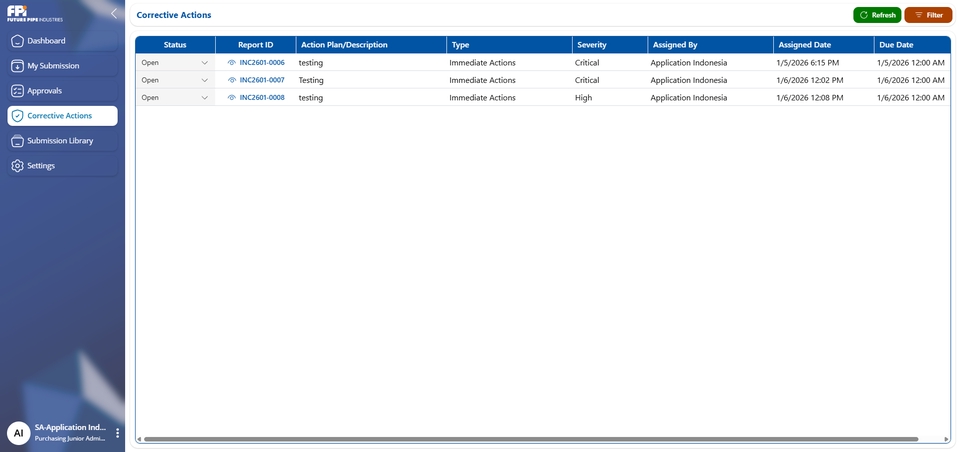Open Status dropdown for INC2601-0006 row
Image resolution: width=960 pixels, height=452 pixels.
click(x=175, y=63)
